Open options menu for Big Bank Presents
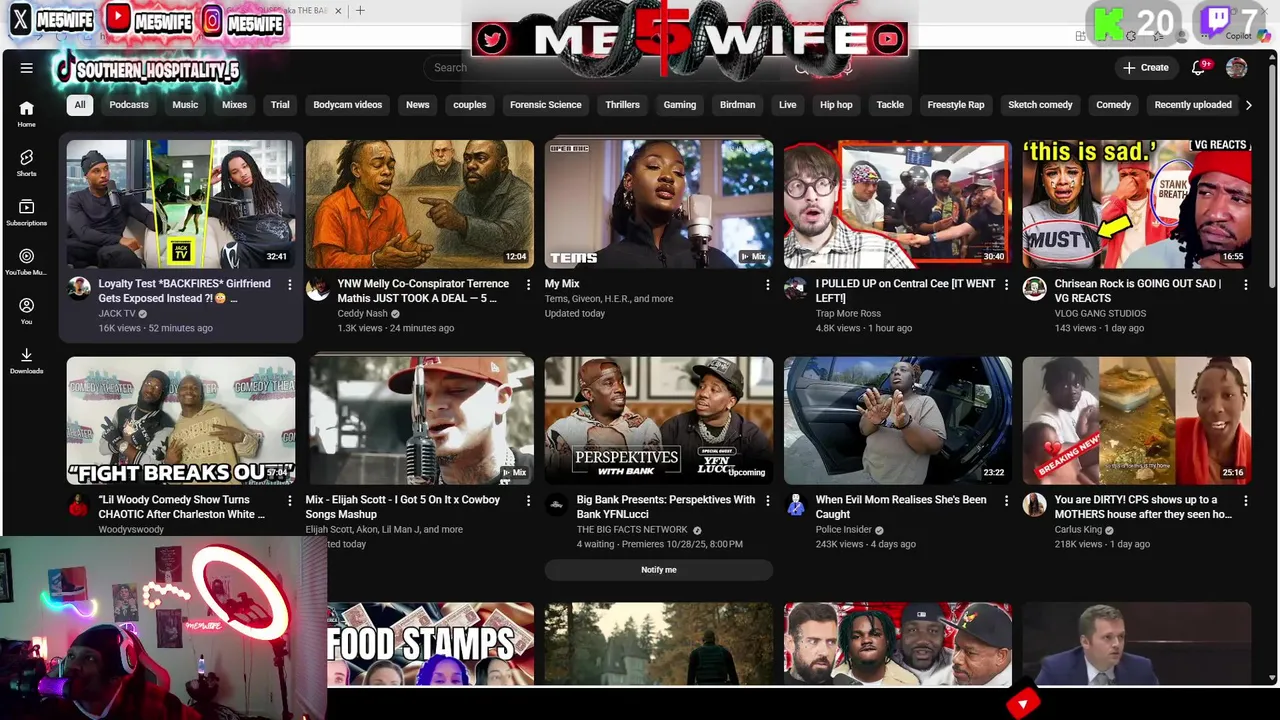 click(768, 501)
